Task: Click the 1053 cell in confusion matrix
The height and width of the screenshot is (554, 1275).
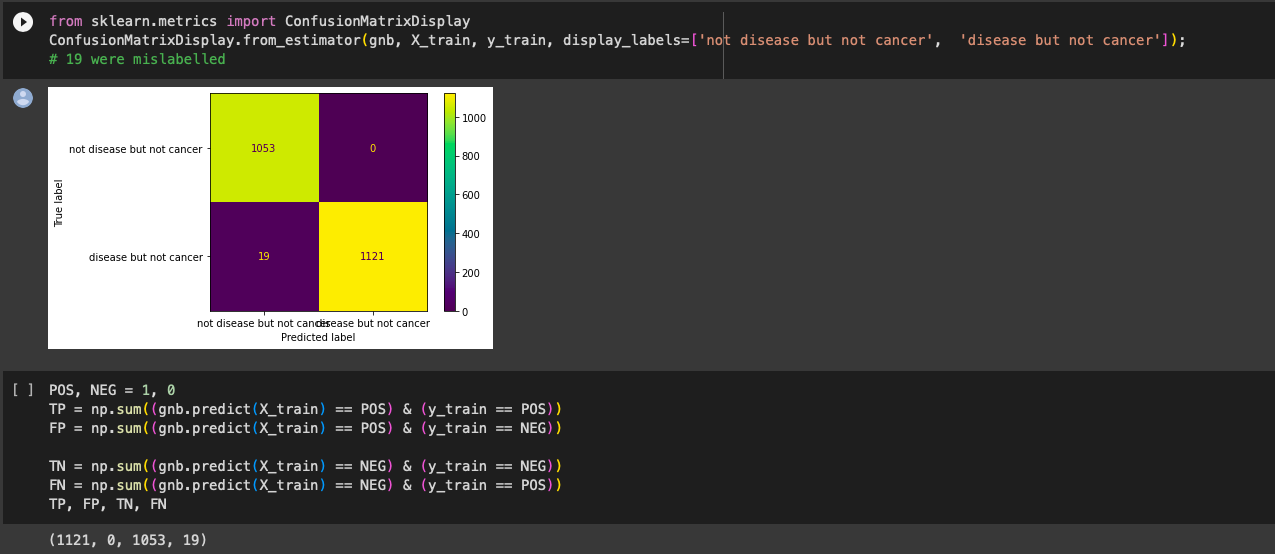Action: [263, 148]
